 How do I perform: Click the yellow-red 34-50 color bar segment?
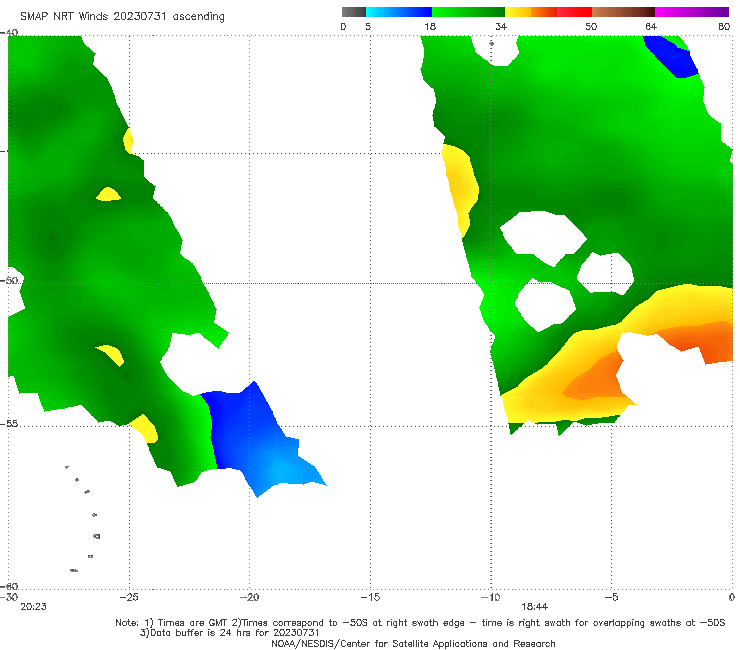click(x=548, y=12)
